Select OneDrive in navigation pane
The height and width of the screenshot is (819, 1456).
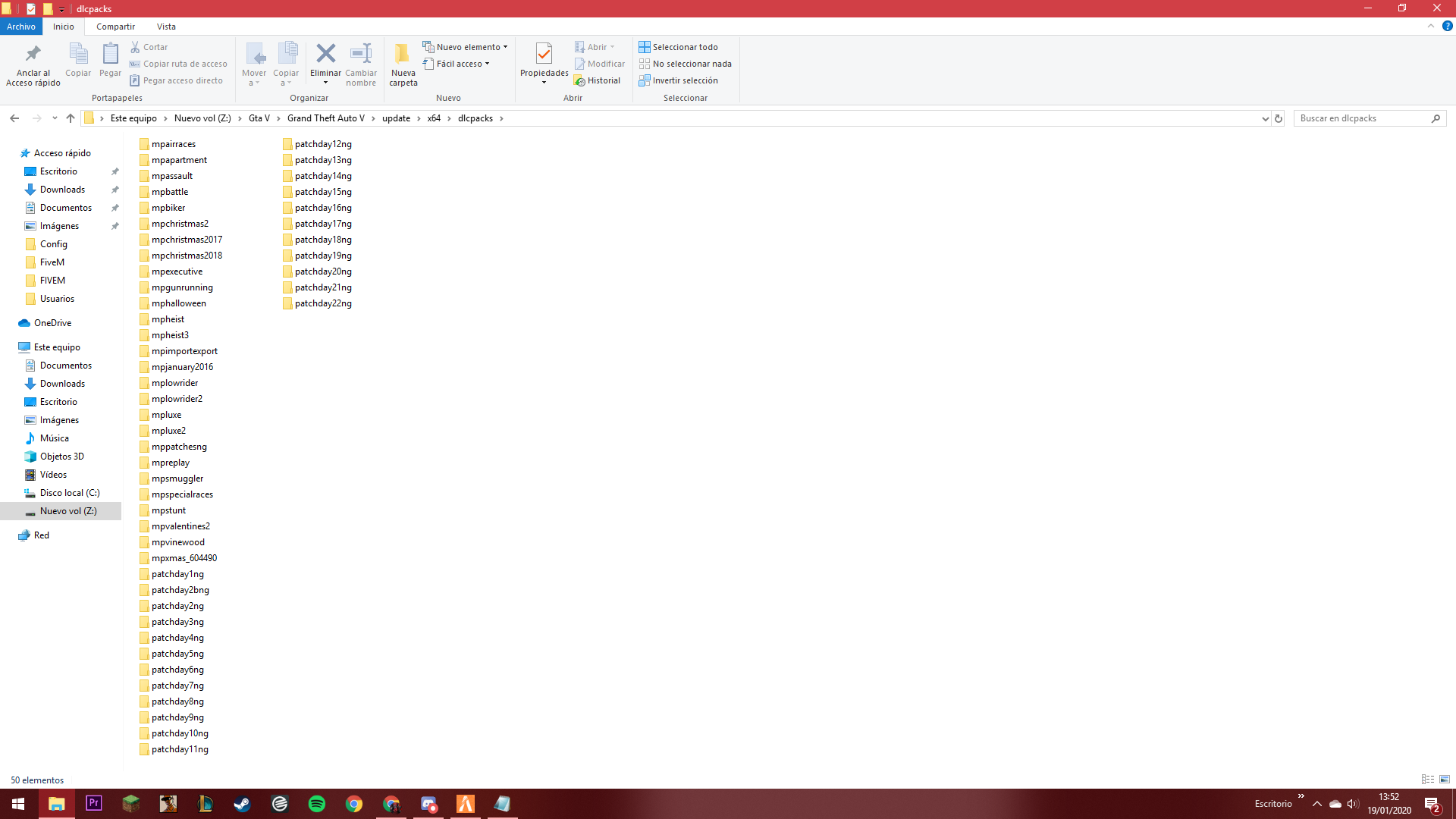click(x=52, y=323)
